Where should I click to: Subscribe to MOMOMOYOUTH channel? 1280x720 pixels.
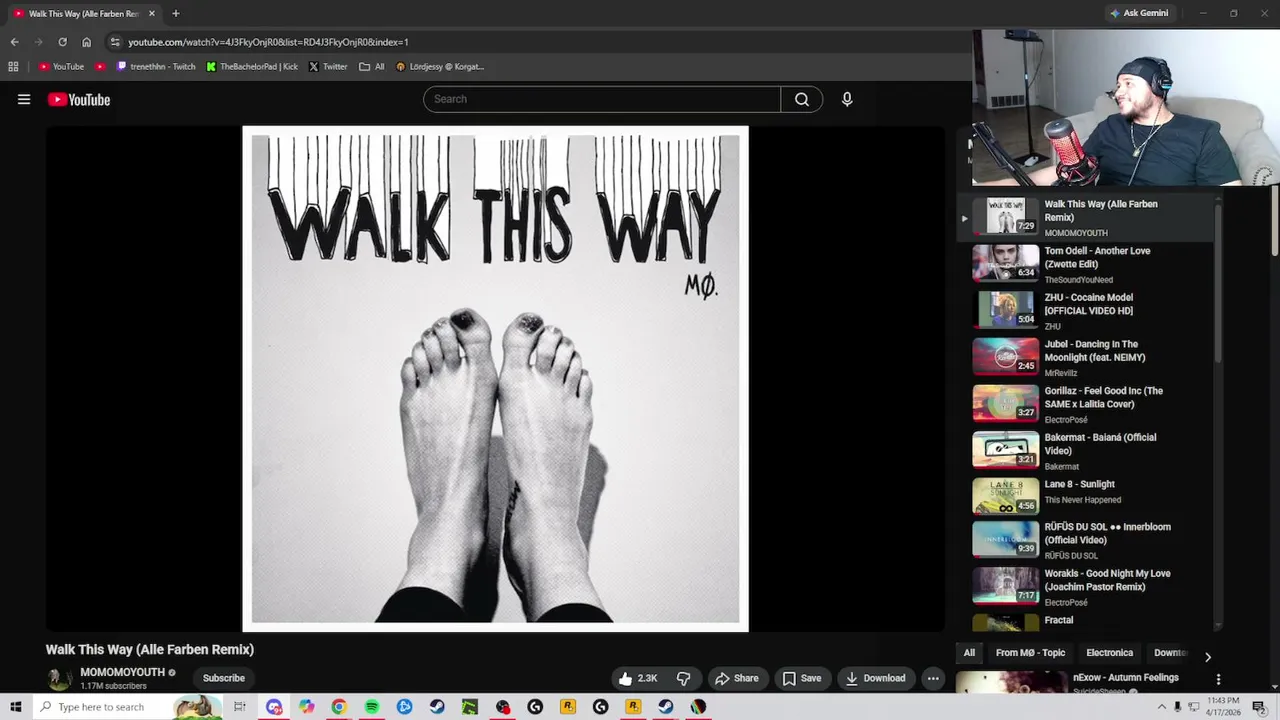[224, 678]
